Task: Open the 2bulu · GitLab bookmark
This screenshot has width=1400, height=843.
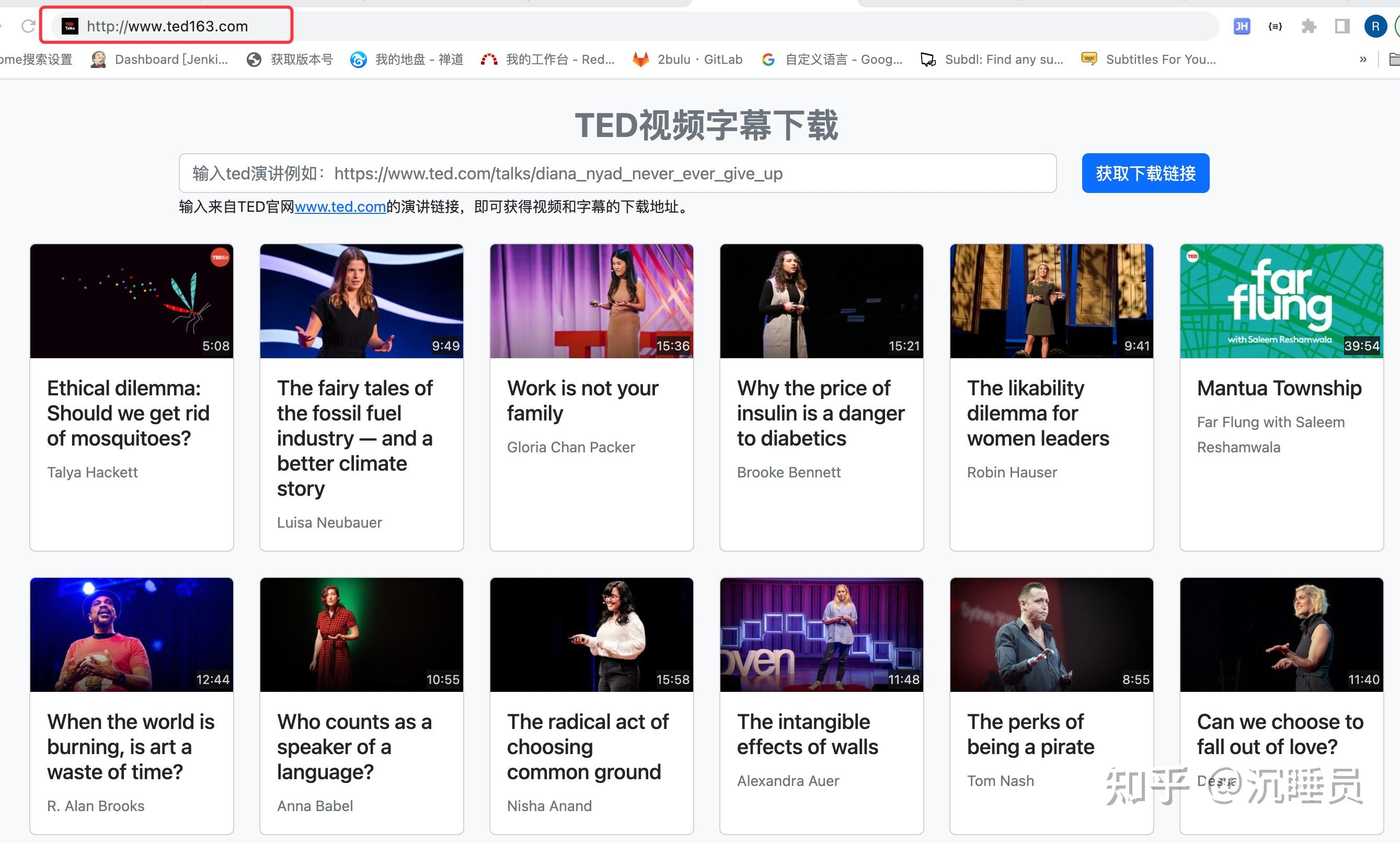Action: click(x=687, y=59)
